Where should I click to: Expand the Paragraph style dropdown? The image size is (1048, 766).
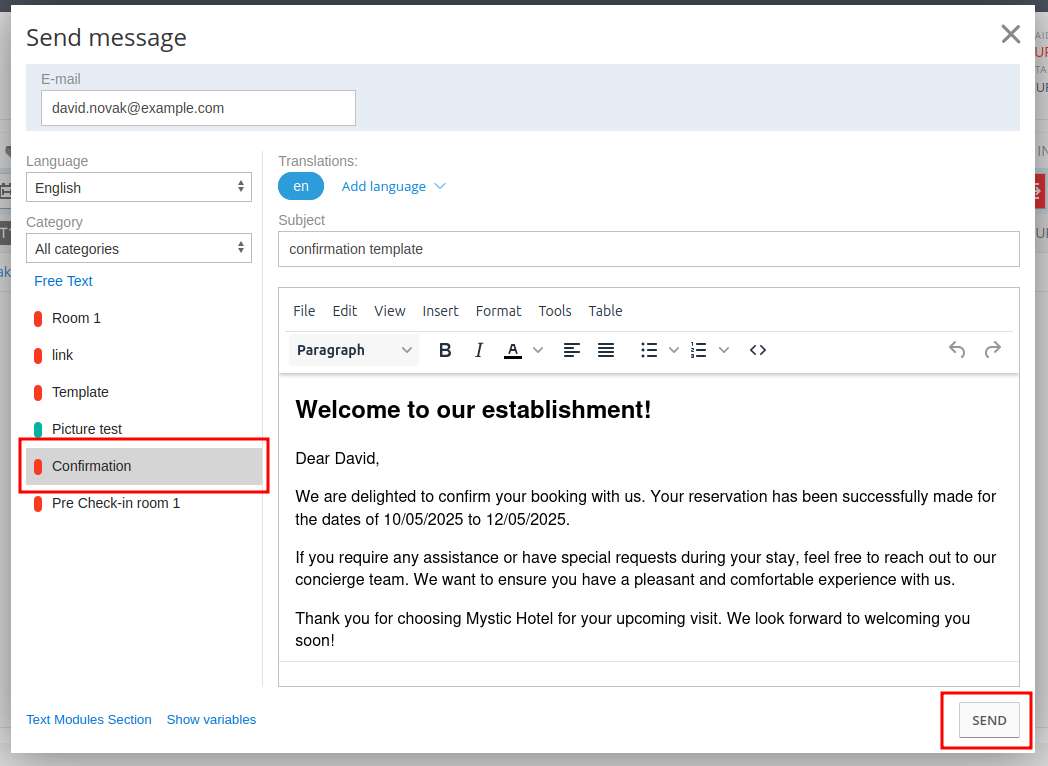tap(354, 350)
